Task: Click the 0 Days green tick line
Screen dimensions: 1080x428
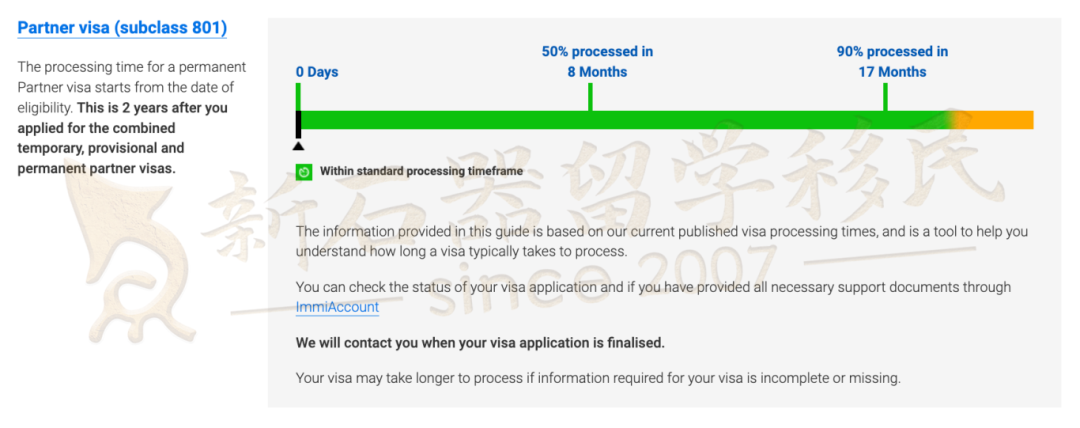Action: (x=298, y=97)
